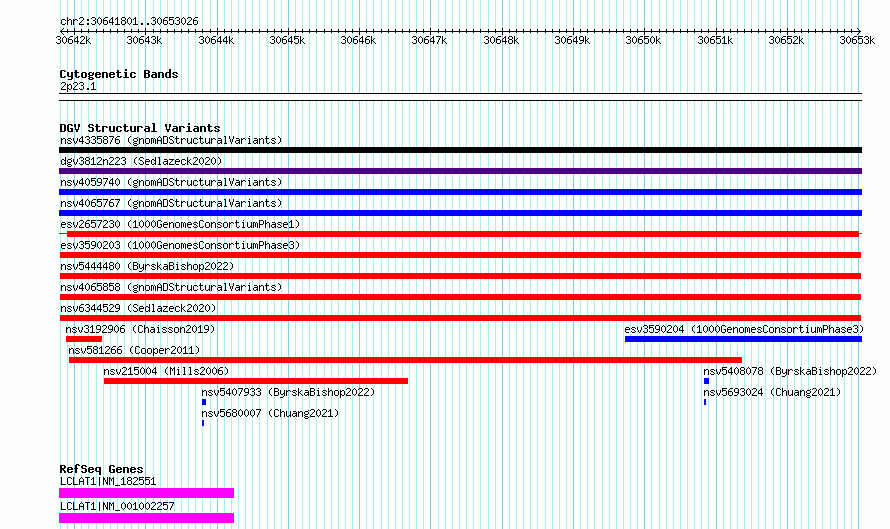Click the 30648k ruler tick label
The height and width of the screenshot is (529, 890).
tap(501, 40)
